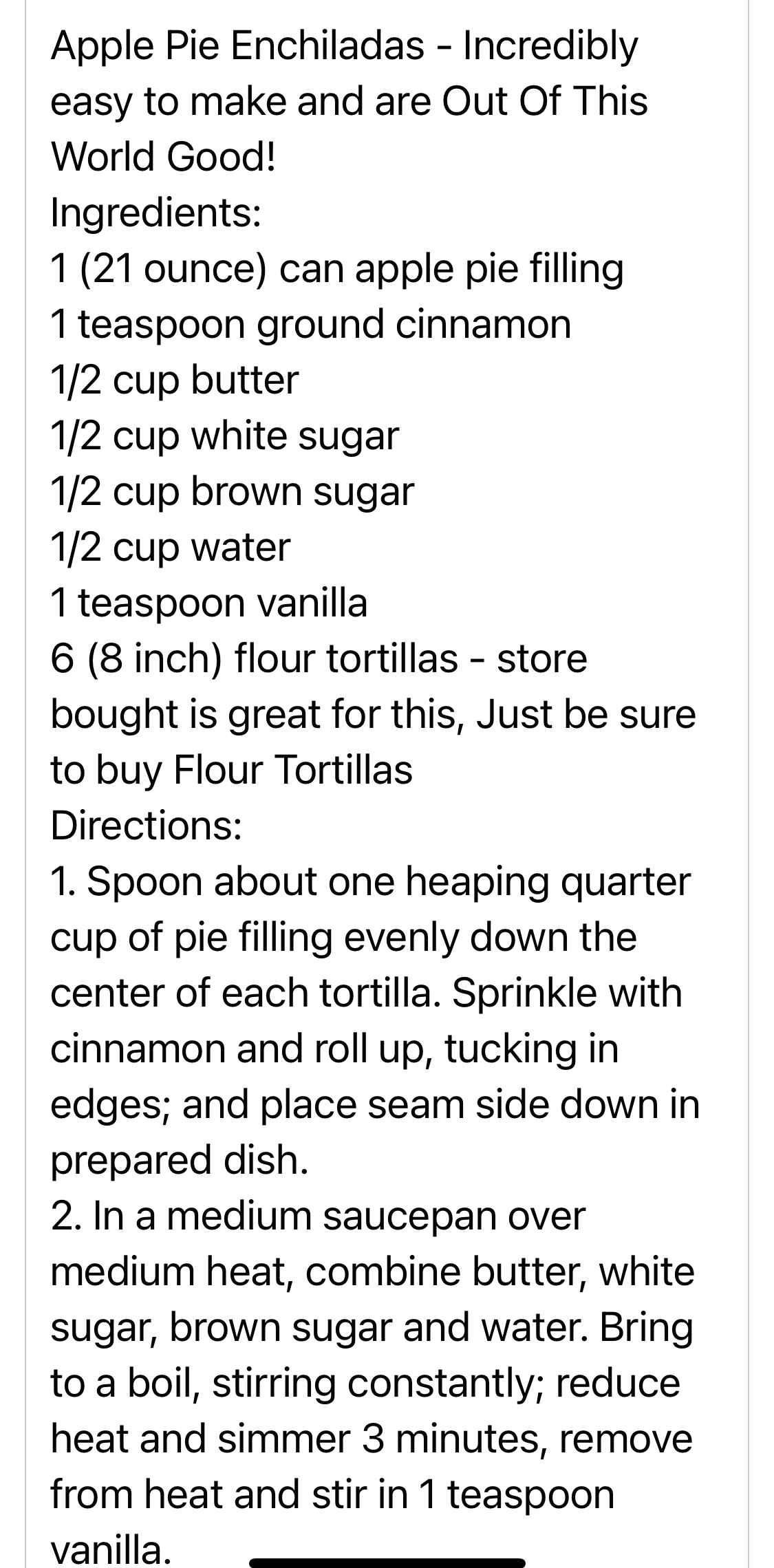
Task: Select the '1/2 cup brown sugar' line
Action: coord(233,491)
